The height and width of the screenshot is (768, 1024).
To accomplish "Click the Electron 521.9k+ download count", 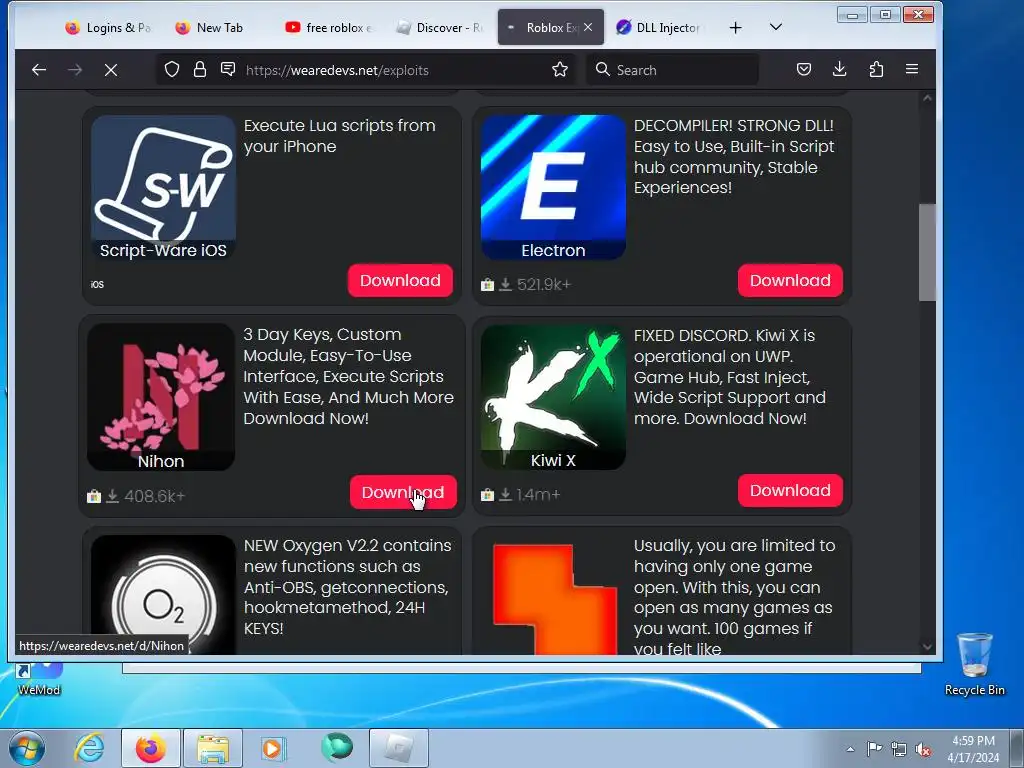I will 543,284.
